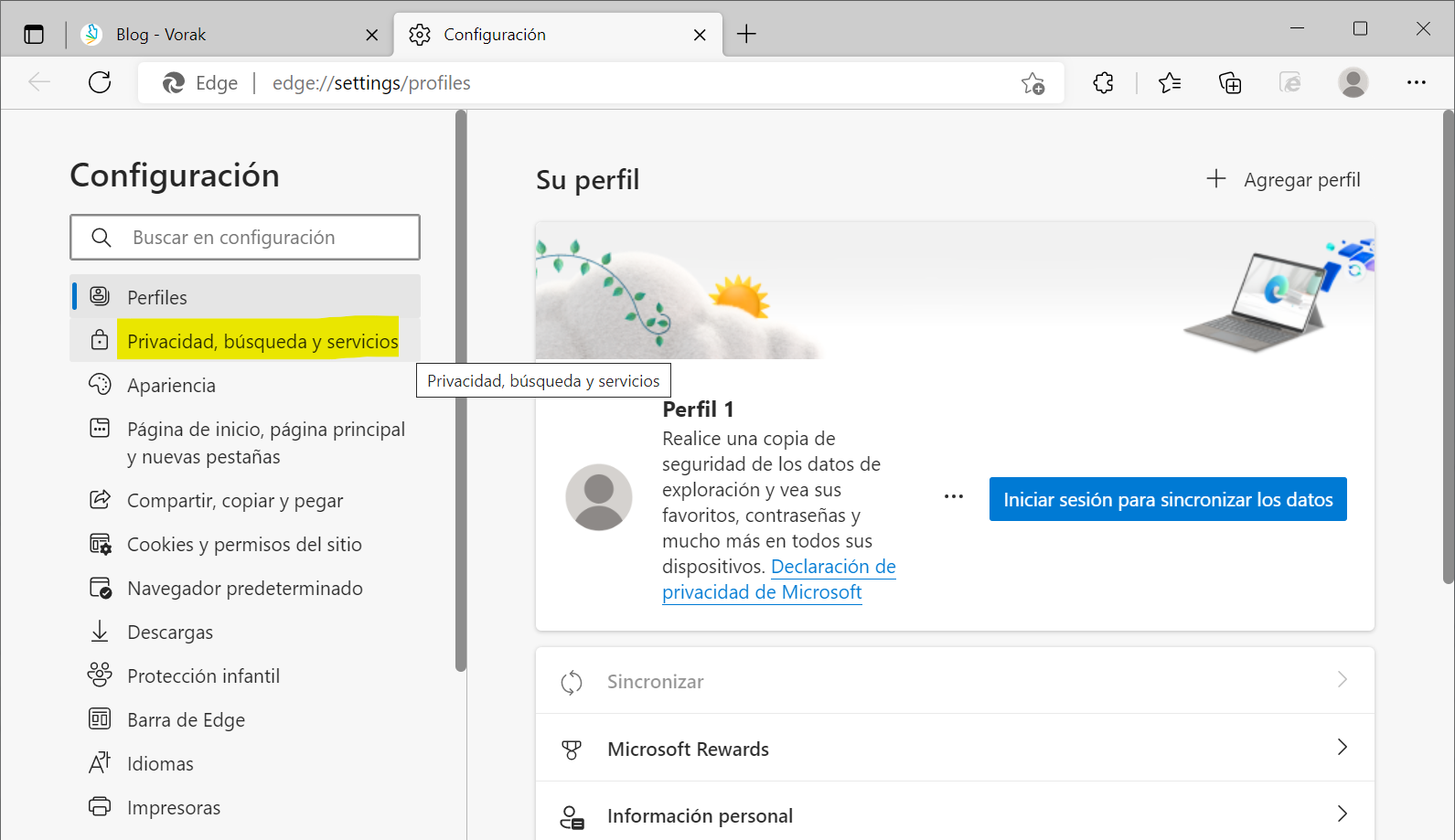Open the Collections icon
1455x840 pixels.
(x=1230, y=83)
